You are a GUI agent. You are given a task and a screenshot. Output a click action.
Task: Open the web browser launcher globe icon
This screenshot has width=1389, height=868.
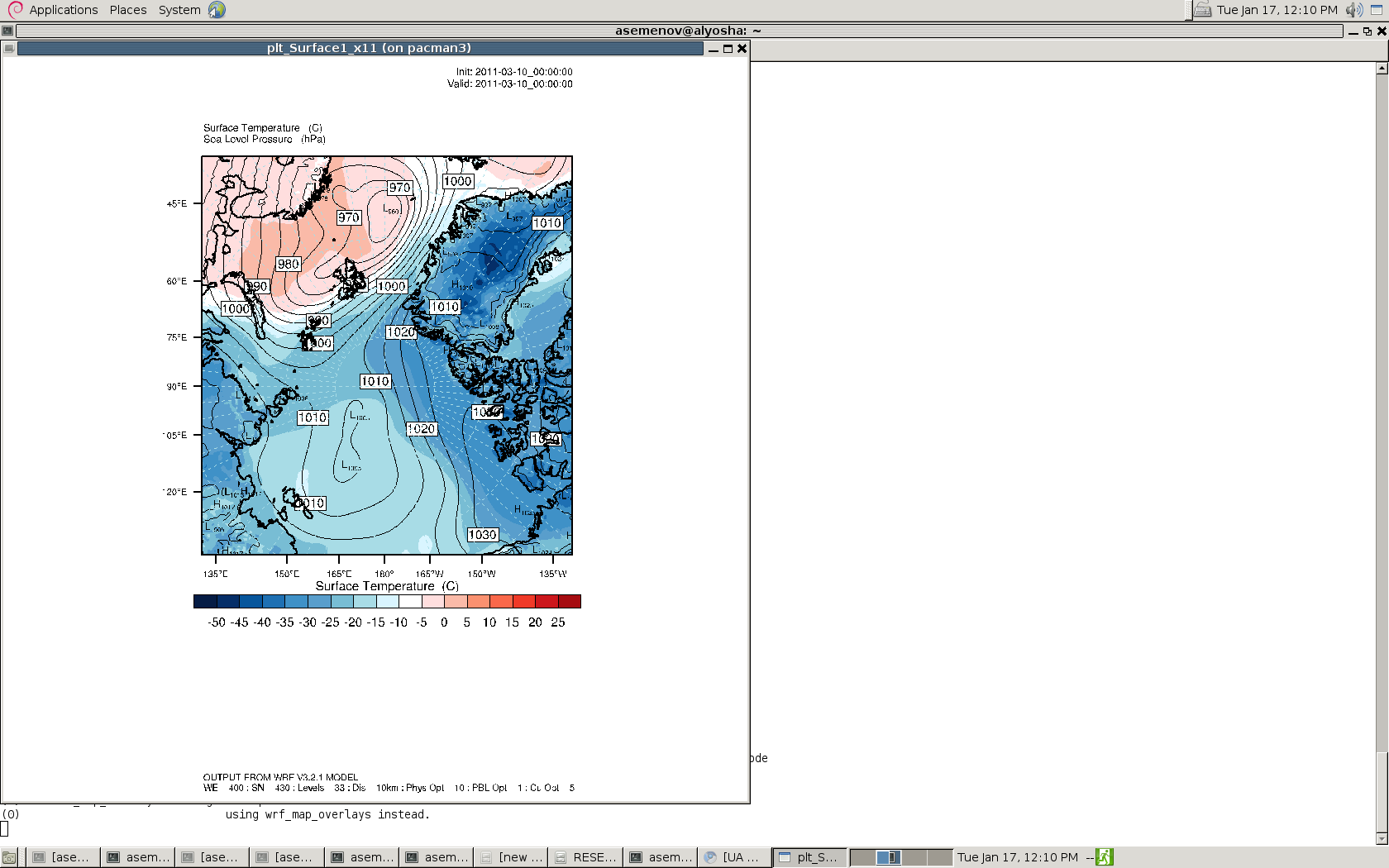[217, 10]
